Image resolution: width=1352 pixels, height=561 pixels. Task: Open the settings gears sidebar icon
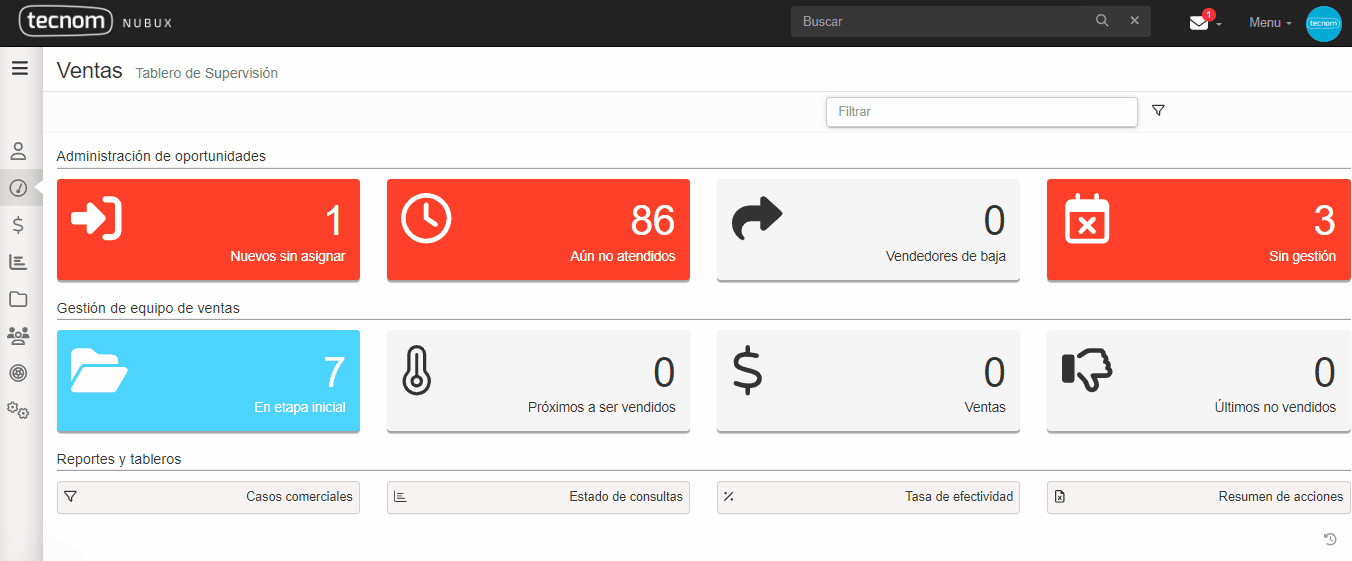(18, 410)
